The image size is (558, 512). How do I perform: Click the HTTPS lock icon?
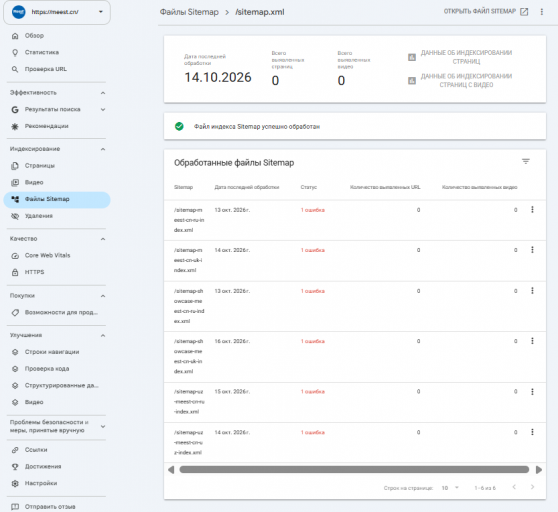[15, 272]
